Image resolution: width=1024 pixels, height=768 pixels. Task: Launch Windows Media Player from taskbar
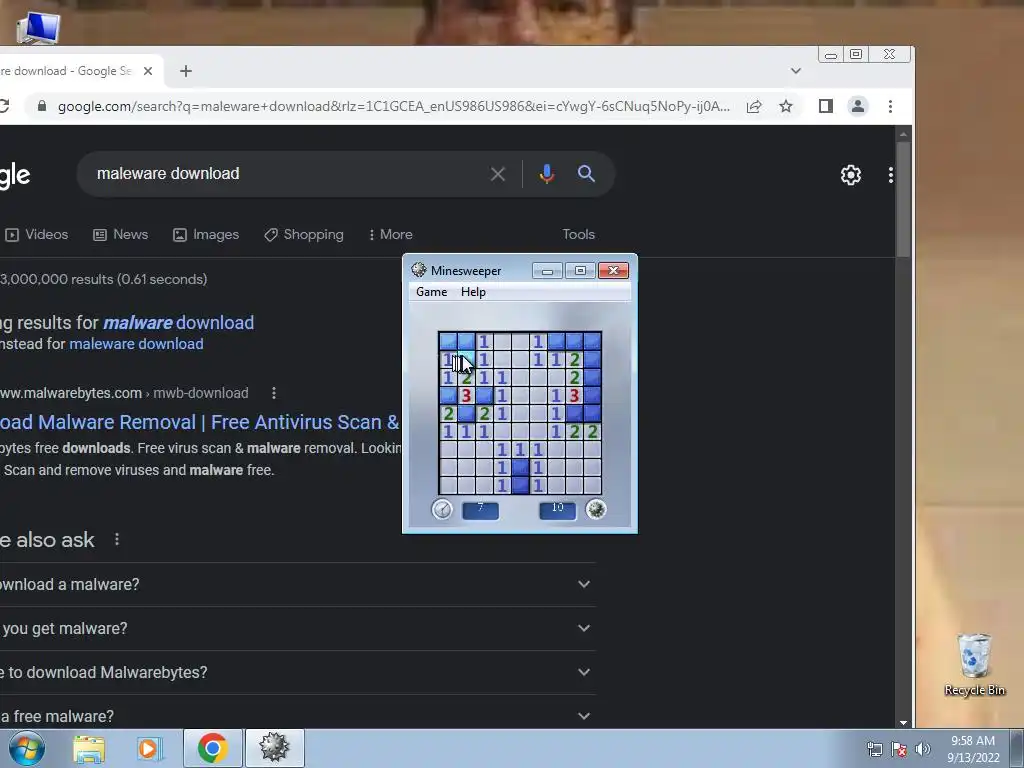(x=150, y=749)
